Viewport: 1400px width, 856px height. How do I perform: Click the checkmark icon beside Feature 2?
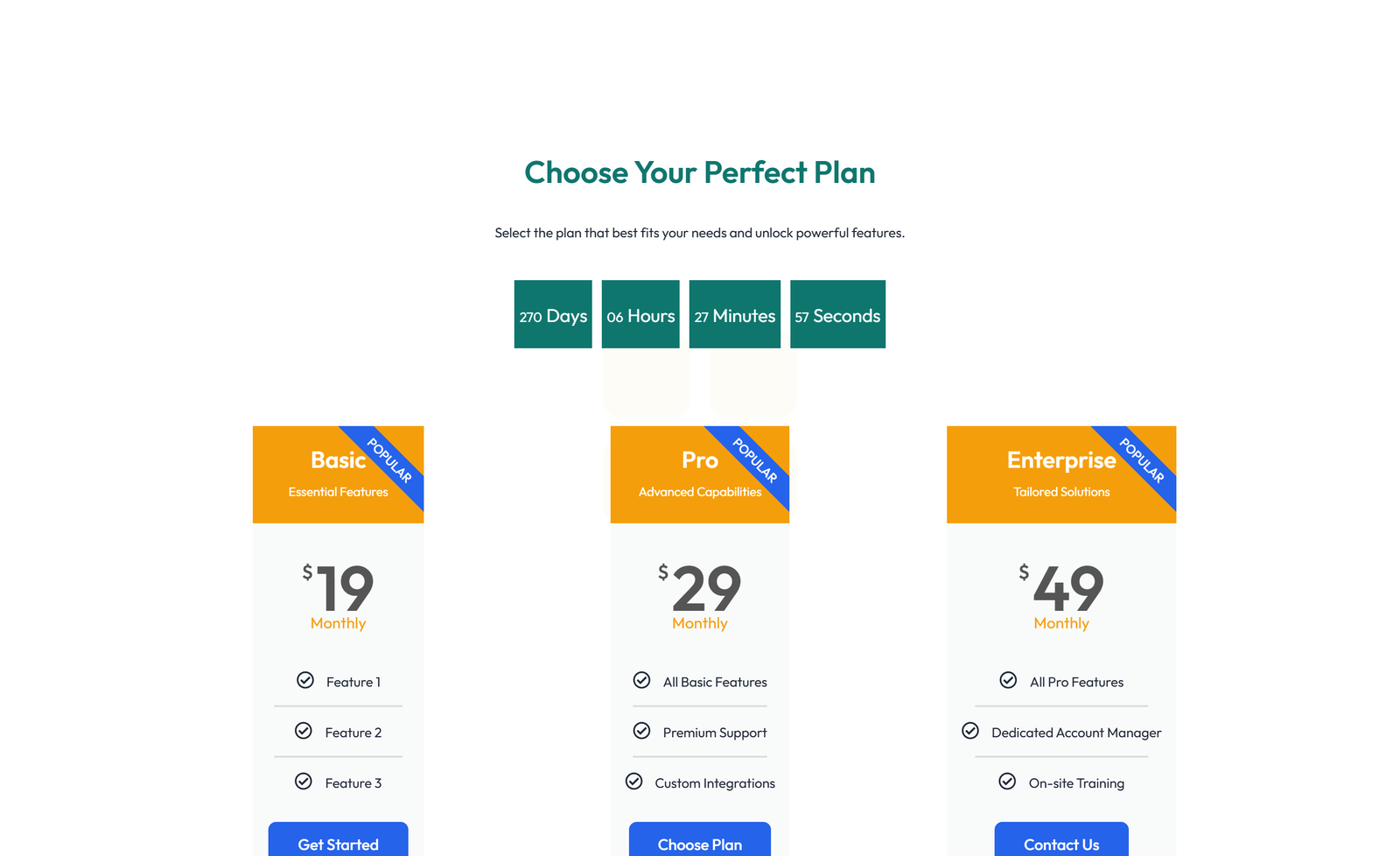[304, 730]
